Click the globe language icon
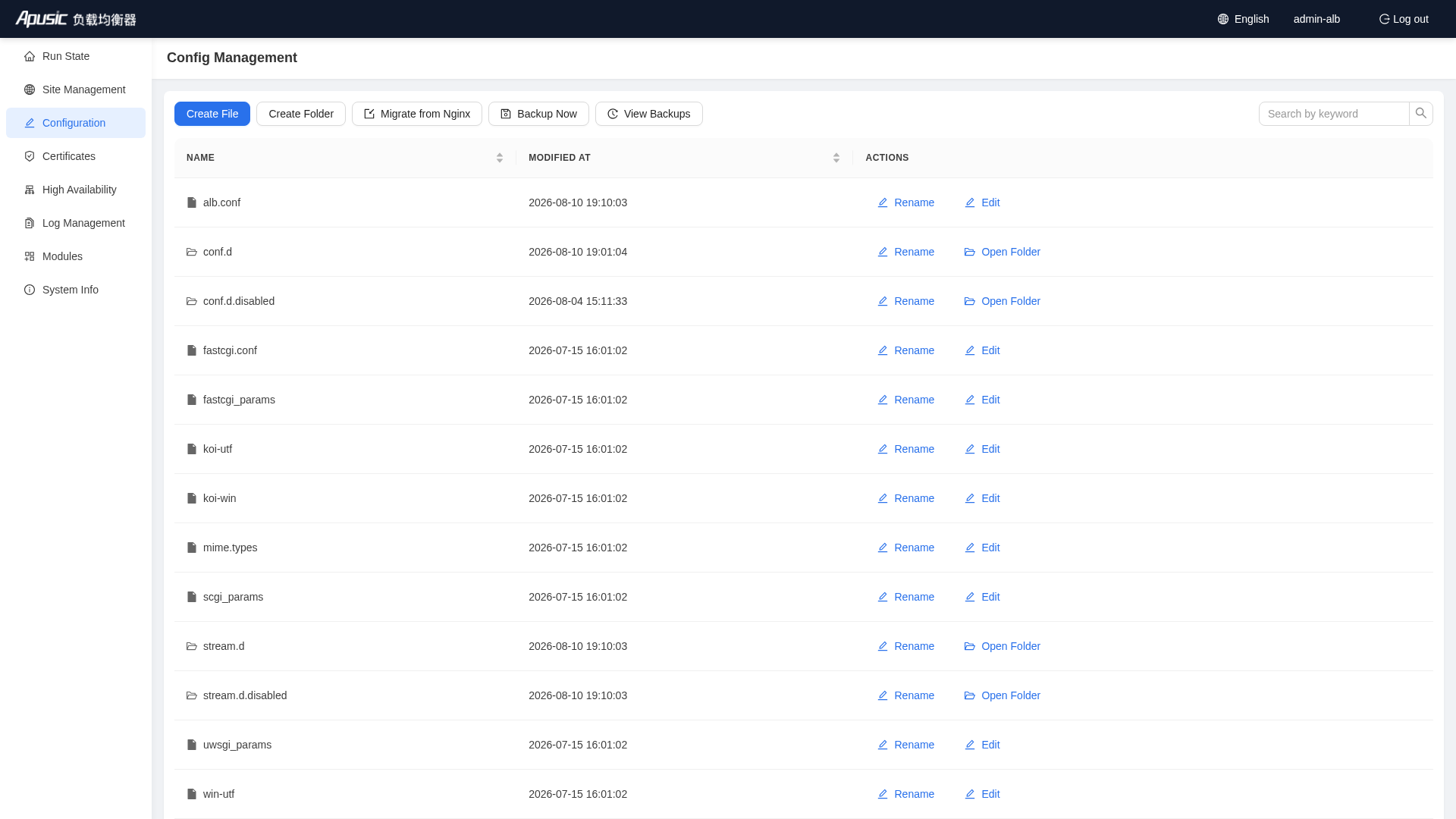1456x819 pixels. [1223, 19]
